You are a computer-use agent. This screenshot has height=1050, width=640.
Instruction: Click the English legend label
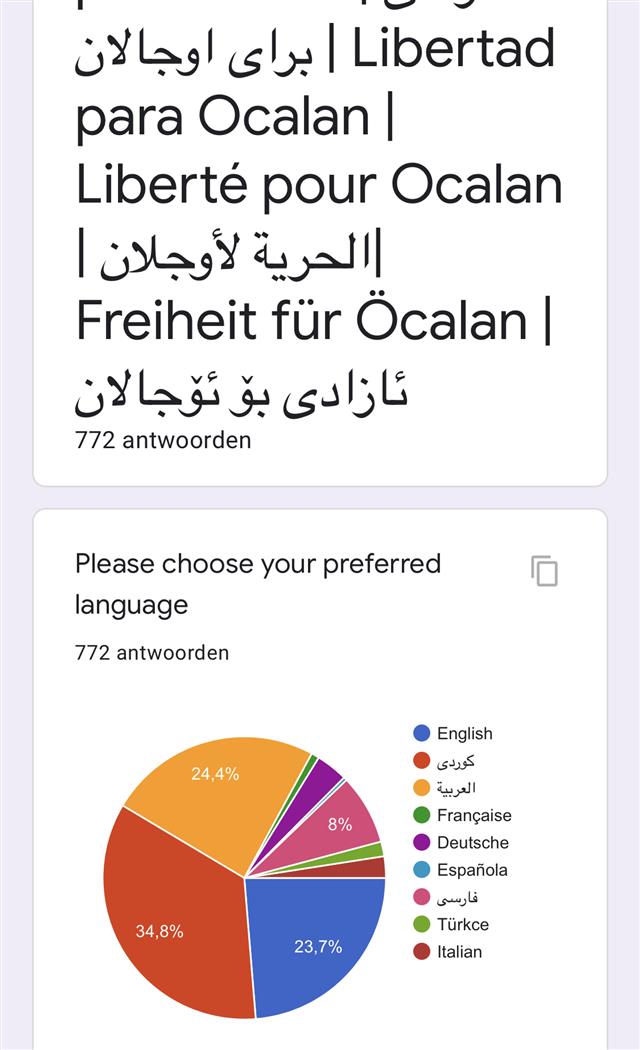click(x=464, y=733)
